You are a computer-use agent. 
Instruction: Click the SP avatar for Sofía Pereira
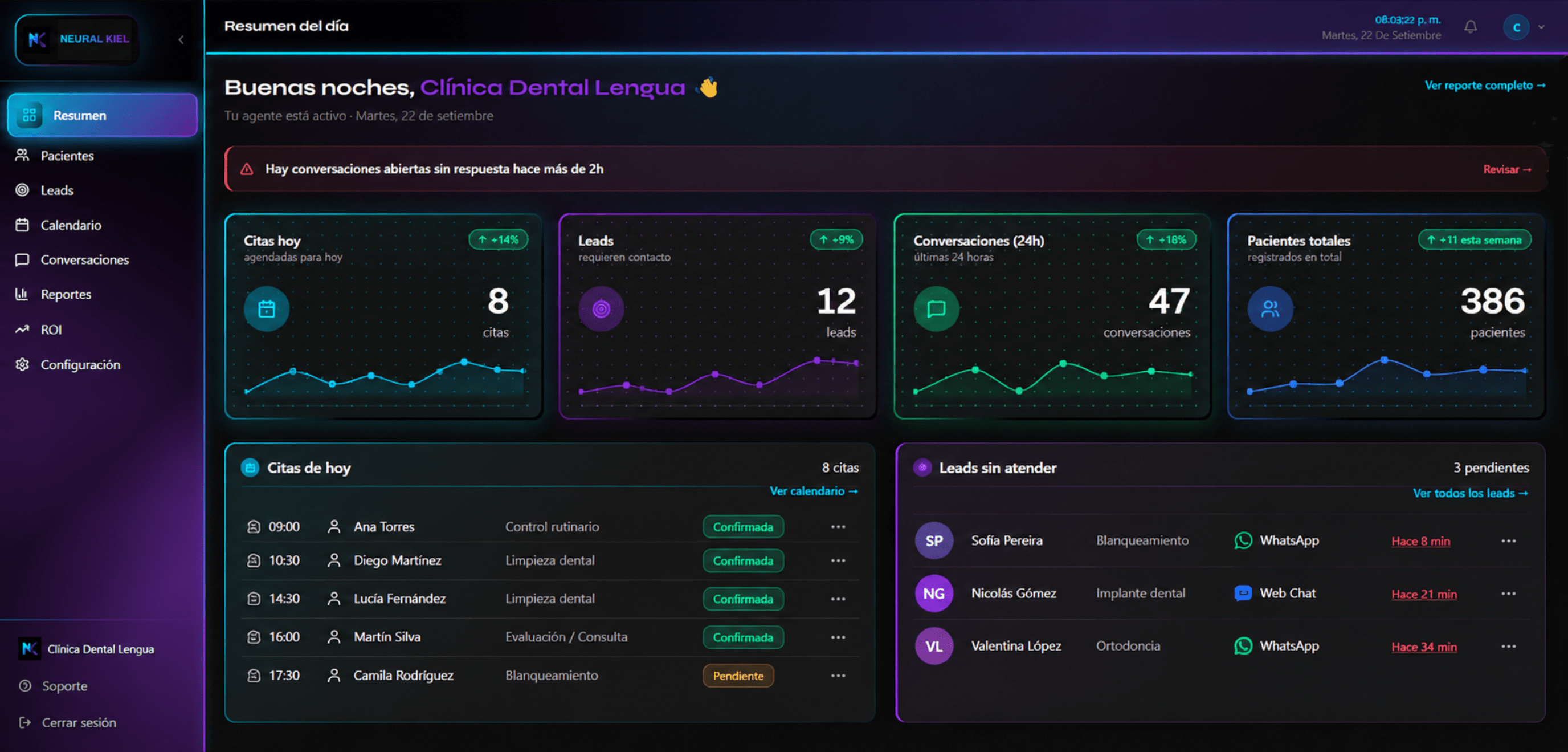[934, 540]
